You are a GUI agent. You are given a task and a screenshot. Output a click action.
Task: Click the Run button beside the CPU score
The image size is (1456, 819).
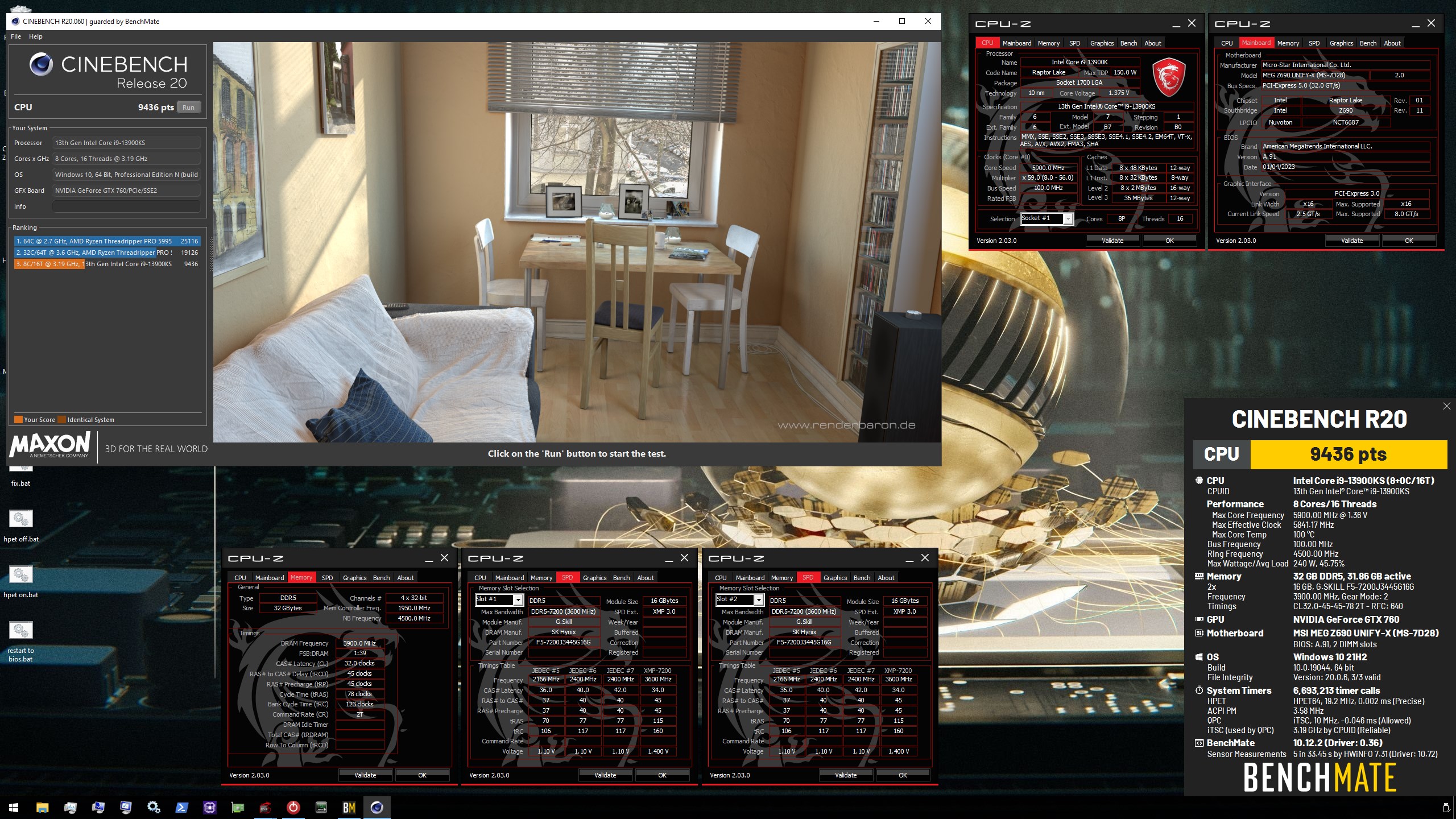pos(188,107)
